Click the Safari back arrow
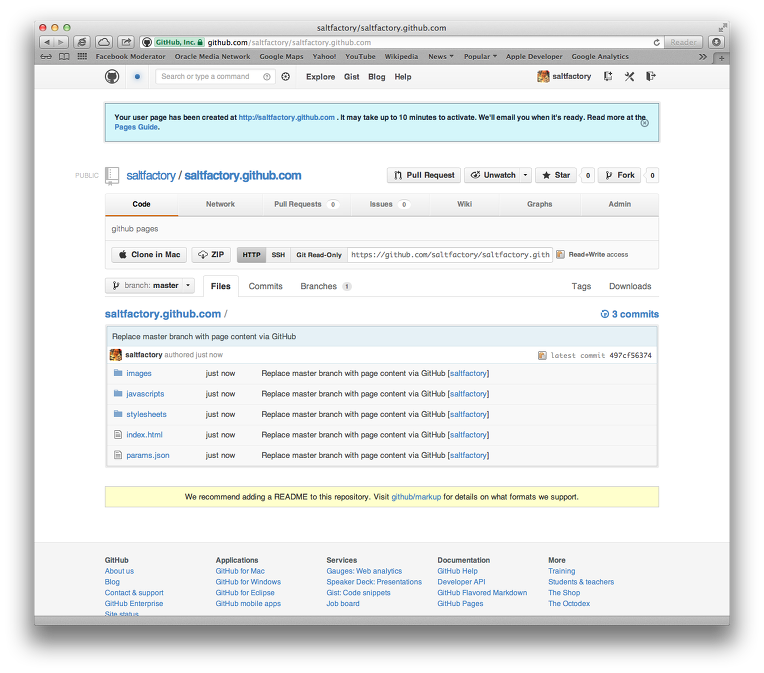The image size is (764, 673). tap(47, 42)
